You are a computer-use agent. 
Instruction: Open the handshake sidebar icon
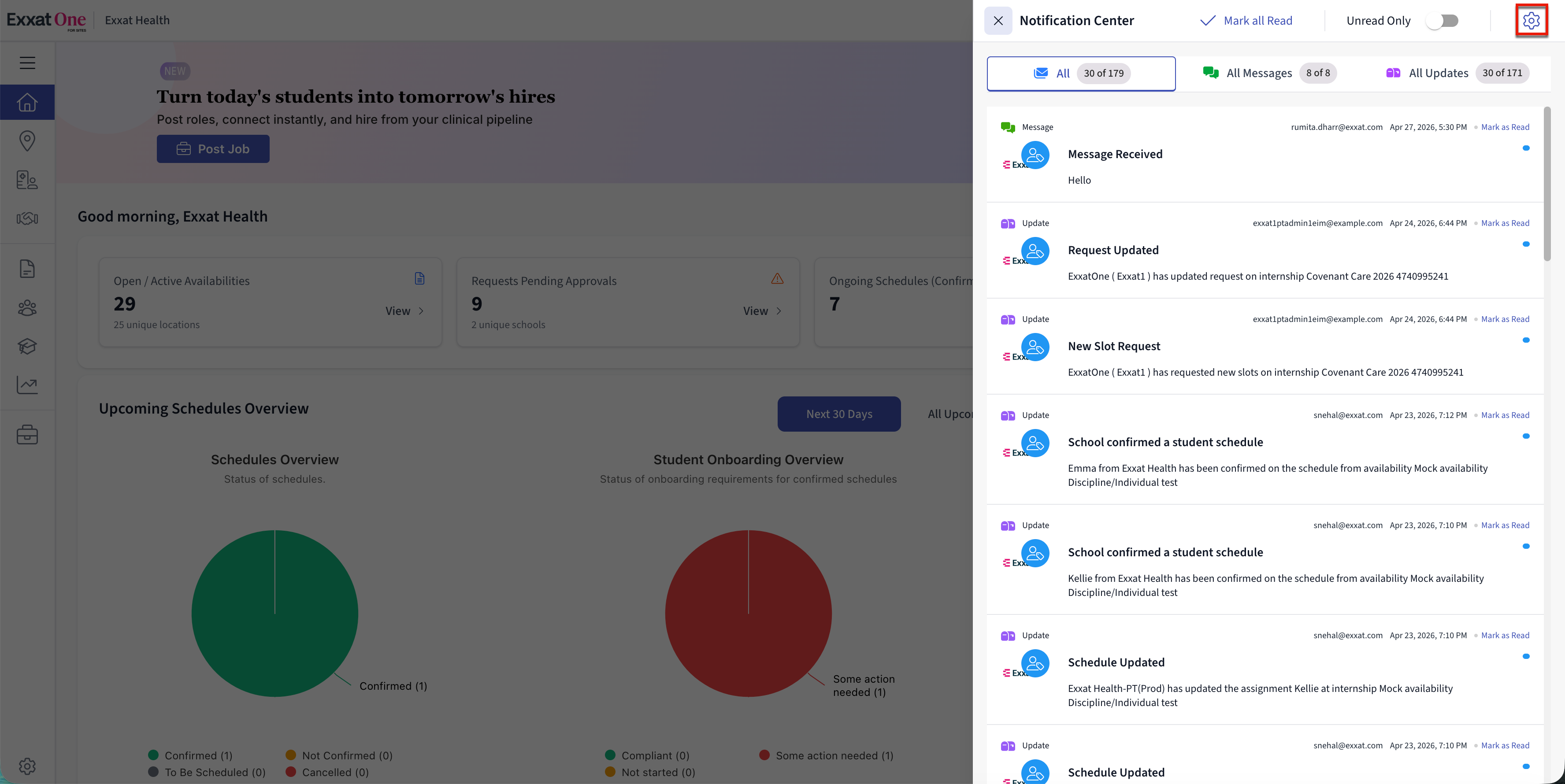point(27,218)
